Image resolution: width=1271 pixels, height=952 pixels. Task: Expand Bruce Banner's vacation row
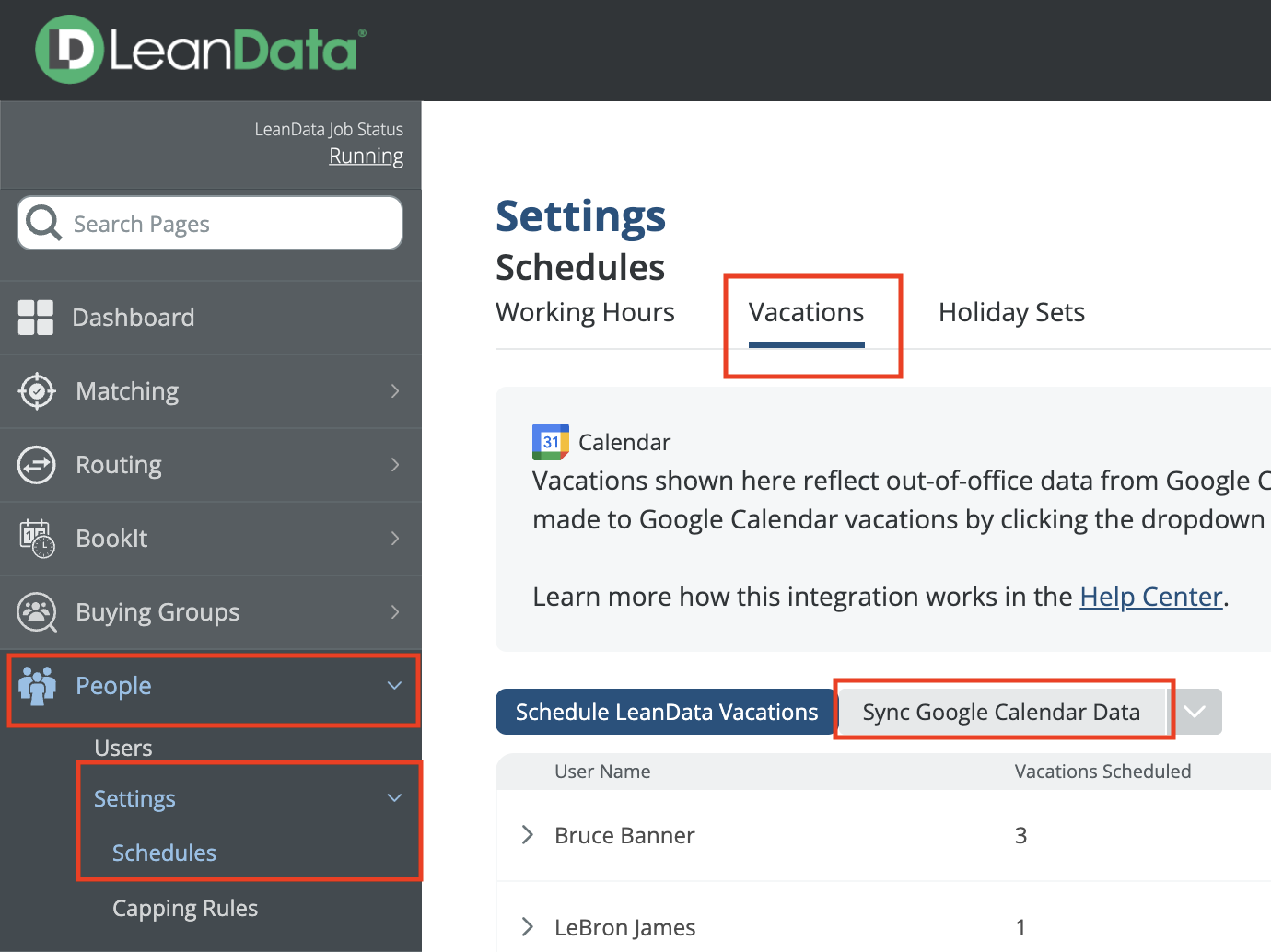coord(527,835)
